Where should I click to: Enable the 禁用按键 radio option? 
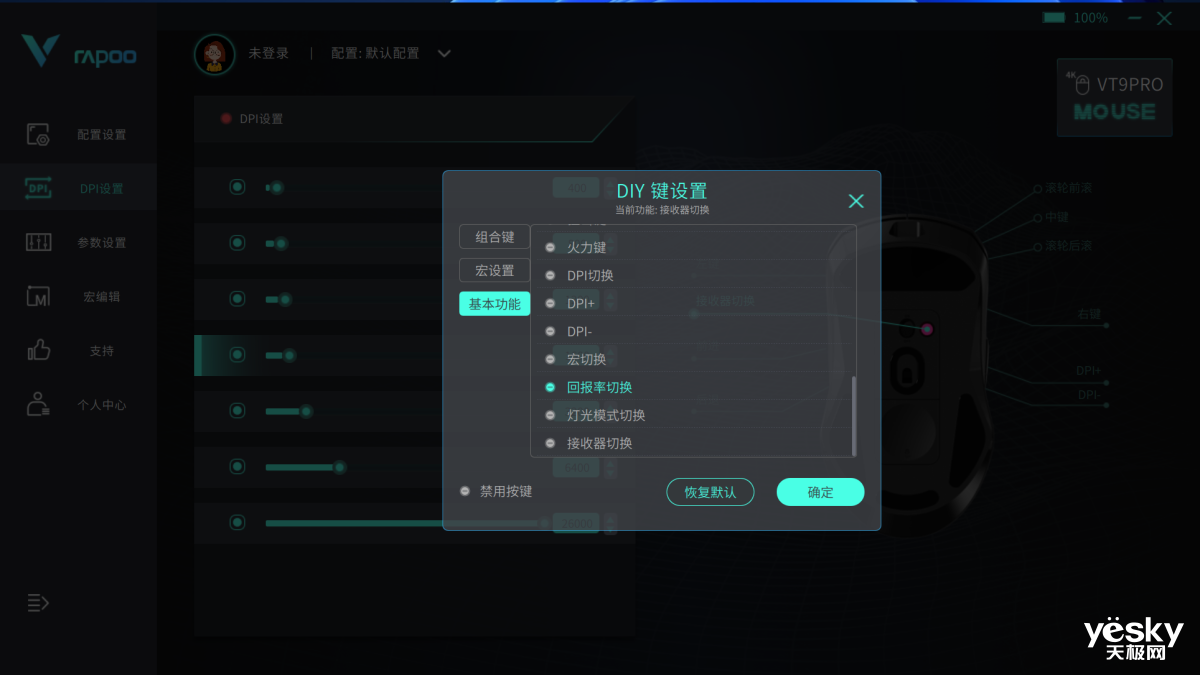465,491
